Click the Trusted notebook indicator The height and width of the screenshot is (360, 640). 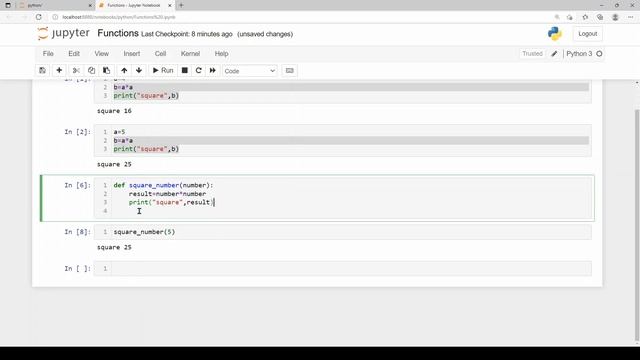pyautogui.click(x=532, y=53)
